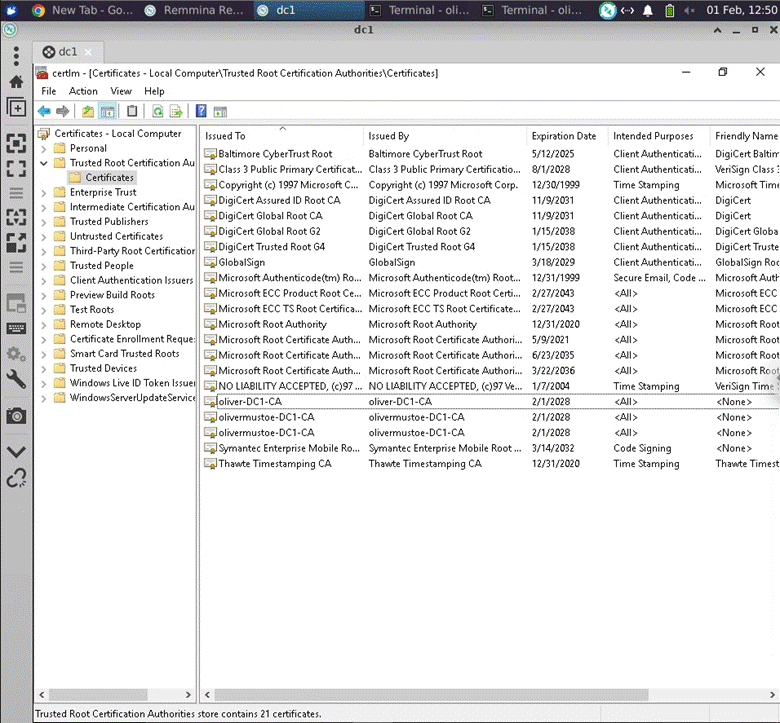The image size is (780, 723).
Task: Expand the Enterprise Trust node
Action: pyautogui.click(x=44, y=193)
